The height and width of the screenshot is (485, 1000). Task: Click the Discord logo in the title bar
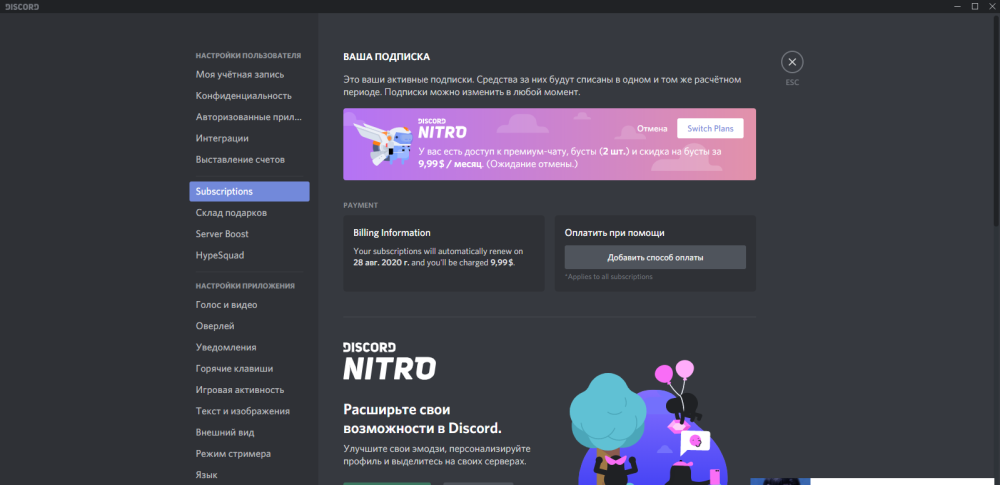pyautogui.click(x=20, y=6)
